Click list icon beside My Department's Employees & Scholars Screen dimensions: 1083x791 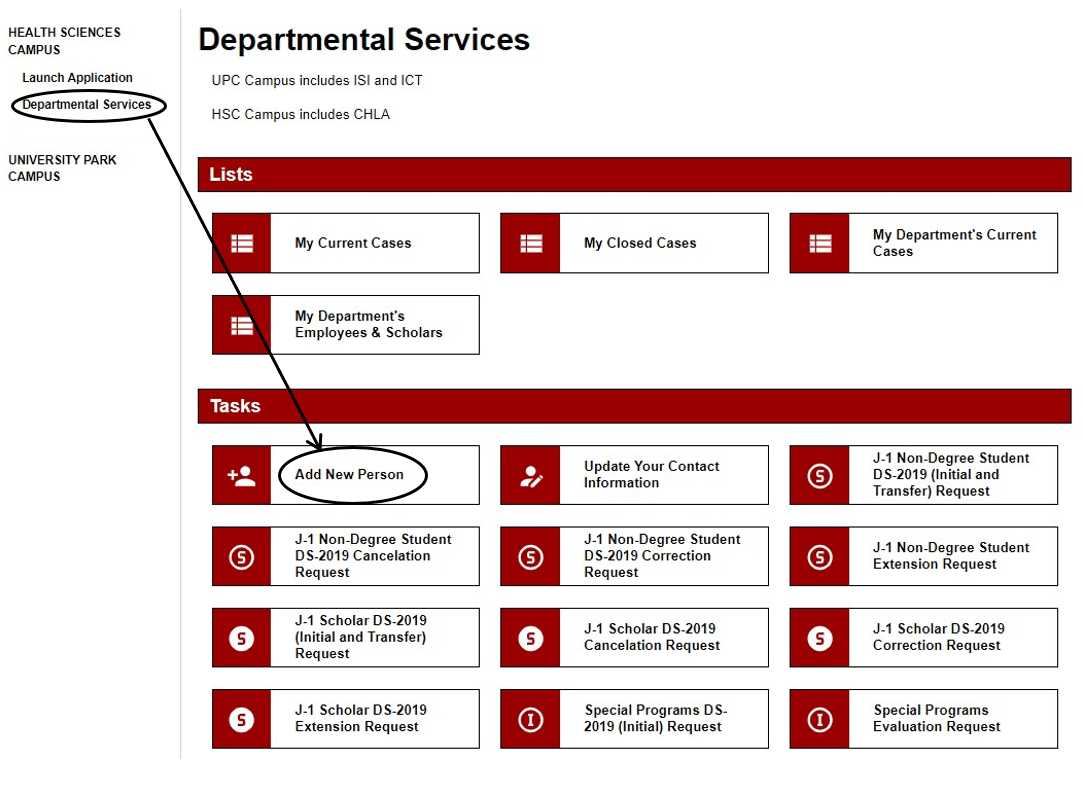(x=242, y=325)
